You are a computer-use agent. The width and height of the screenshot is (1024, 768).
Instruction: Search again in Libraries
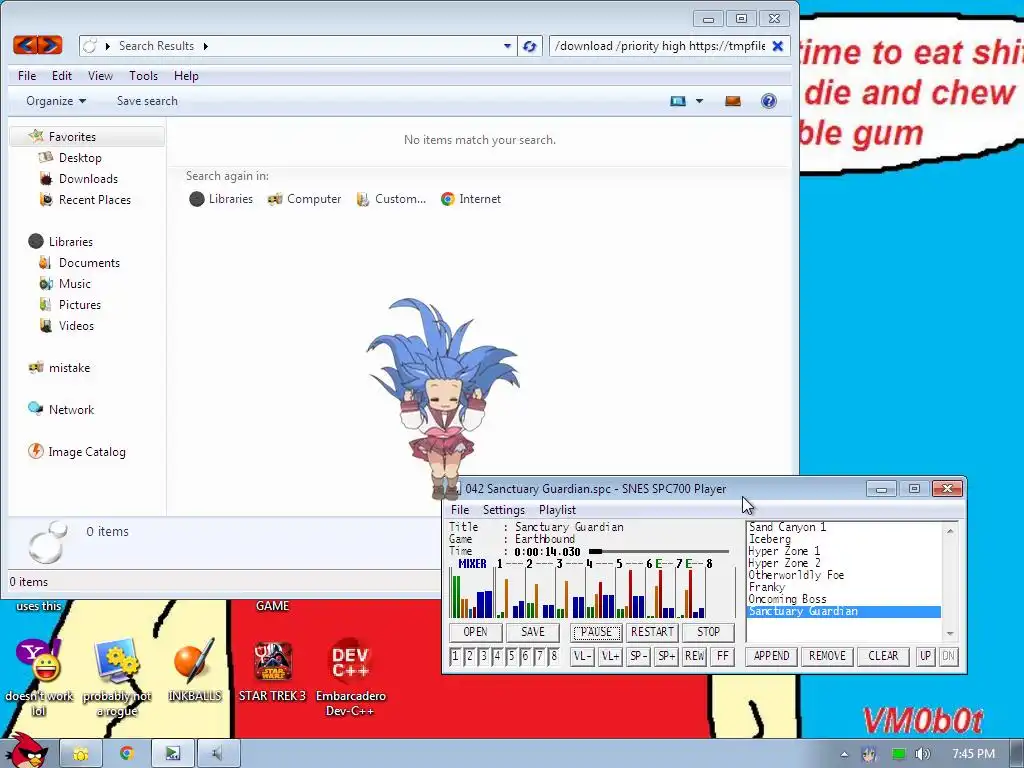pos(221,199)
